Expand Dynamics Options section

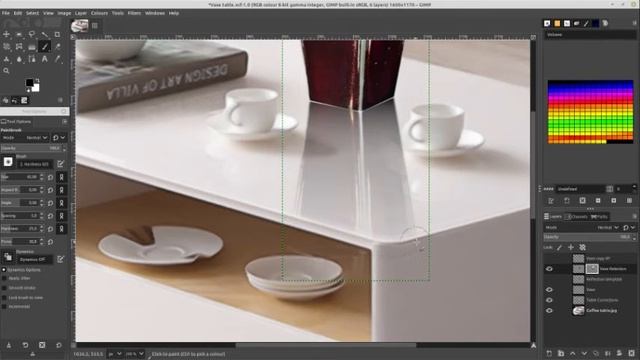point(4,270)
